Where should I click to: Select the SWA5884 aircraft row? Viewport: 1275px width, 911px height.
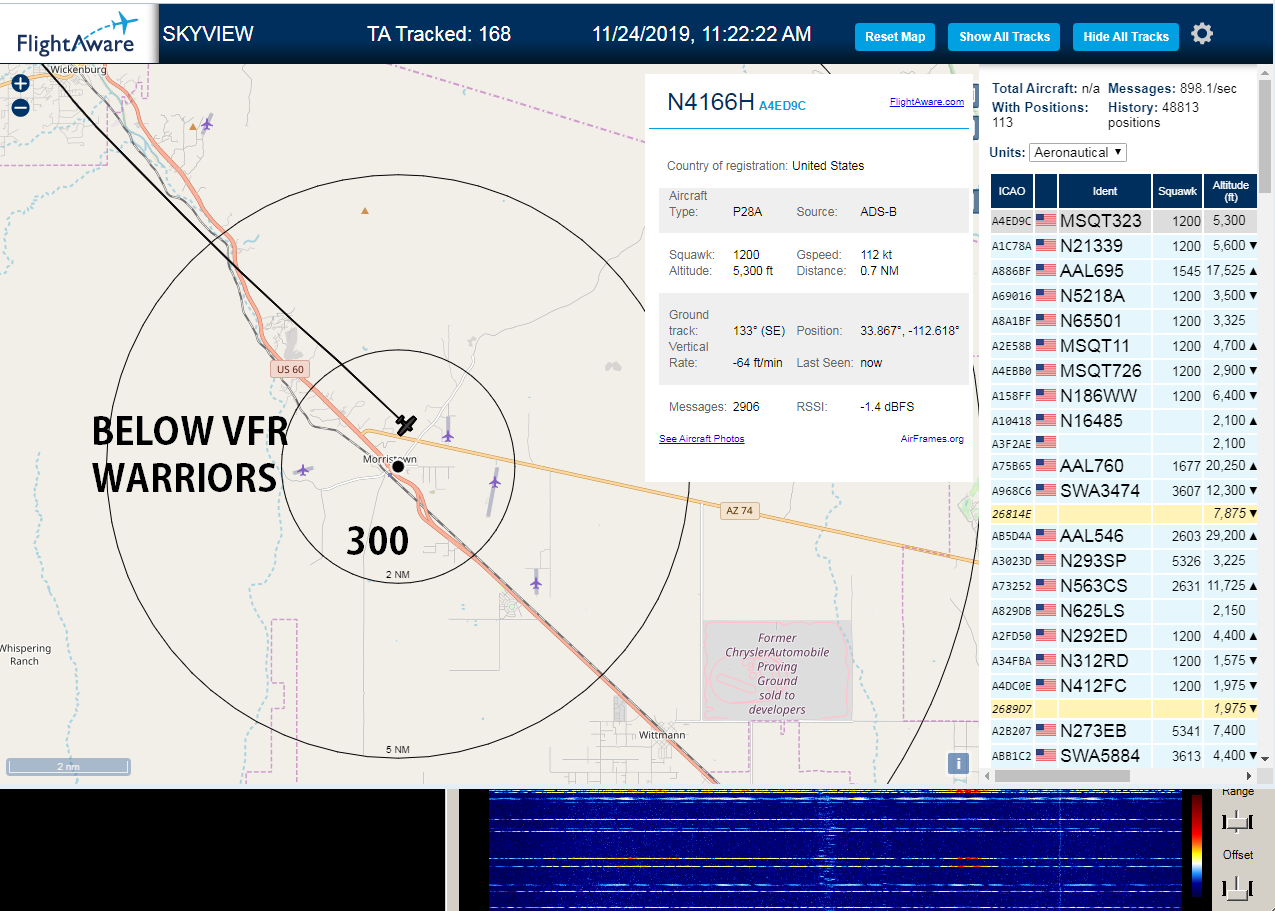(x=1124, y=756)
